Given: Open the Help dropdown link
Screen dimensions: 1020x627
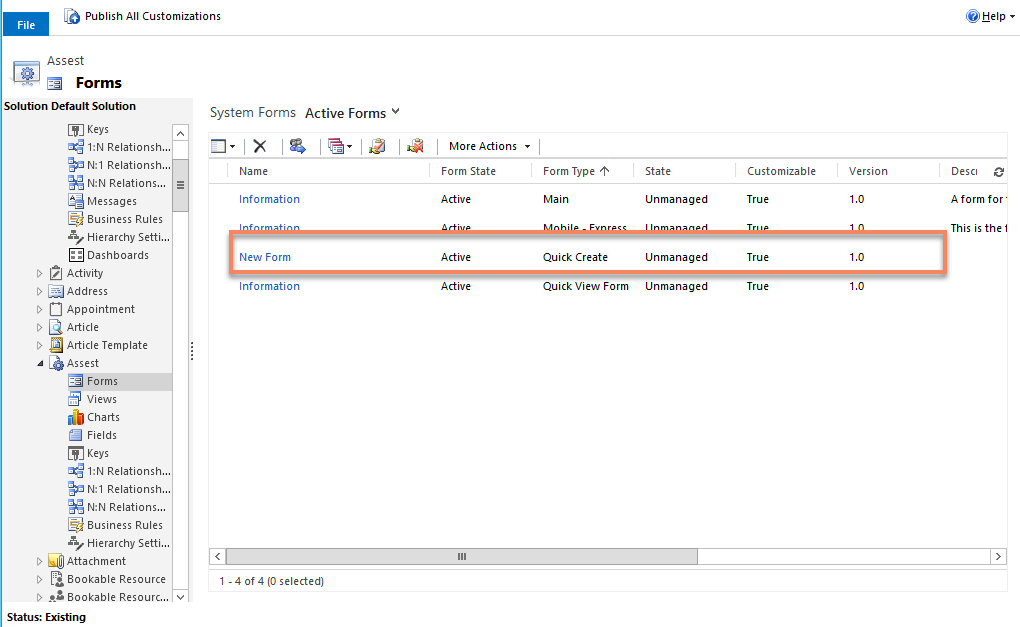Looking at the screenshot, I should click(x=989, y=15).
